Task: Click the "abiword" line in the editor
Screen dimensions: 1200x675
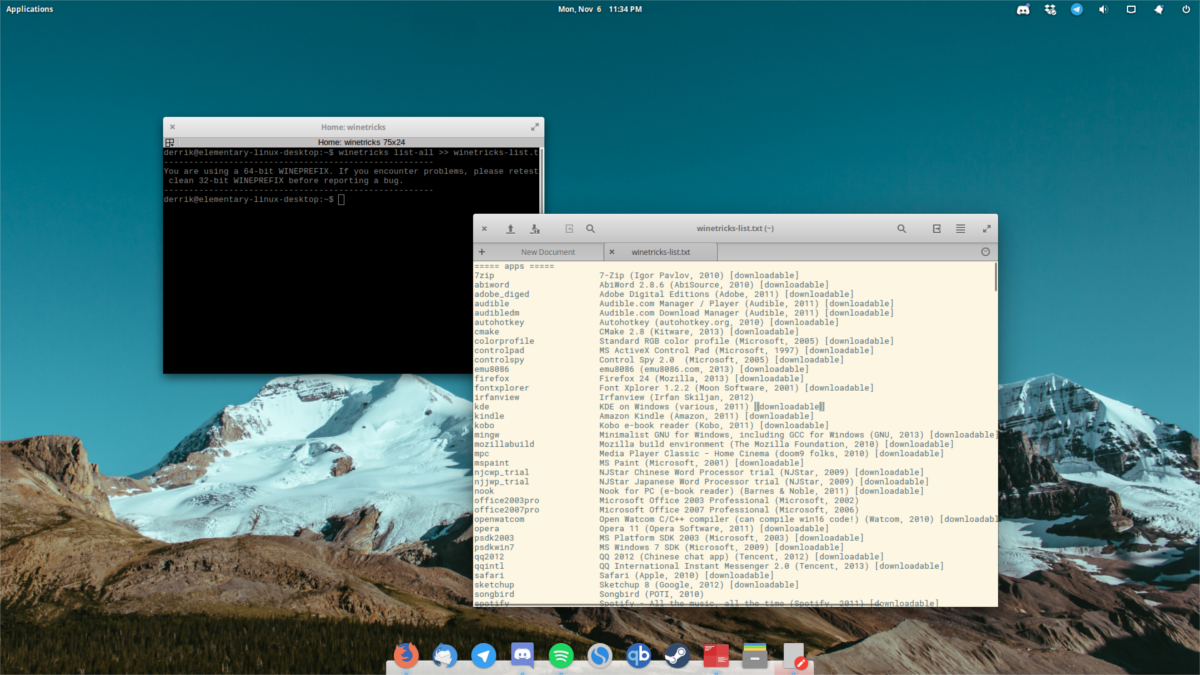Action: point(491,285)
